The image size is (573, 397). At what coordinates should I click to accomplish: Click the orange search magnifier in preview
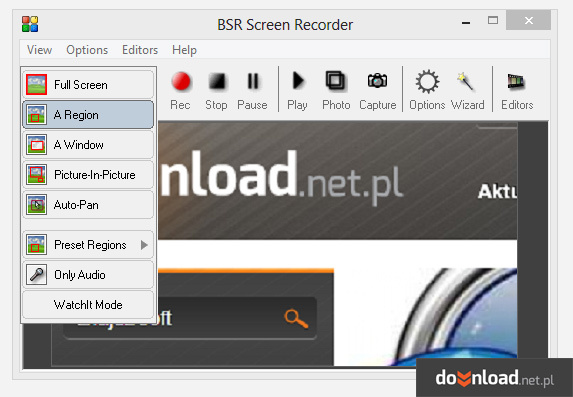[296, 319]
